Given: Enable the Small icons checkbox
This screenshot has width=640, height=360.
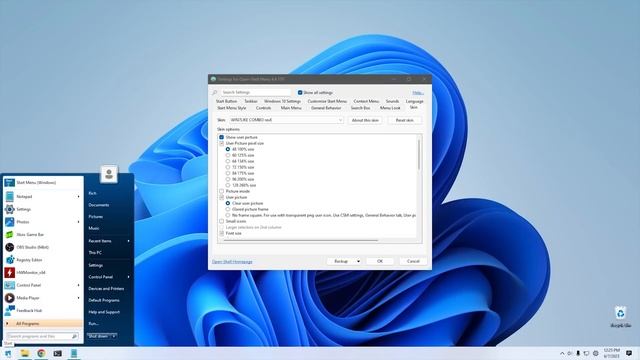Looking at the screenshot, I should click(x=222, y=221).
